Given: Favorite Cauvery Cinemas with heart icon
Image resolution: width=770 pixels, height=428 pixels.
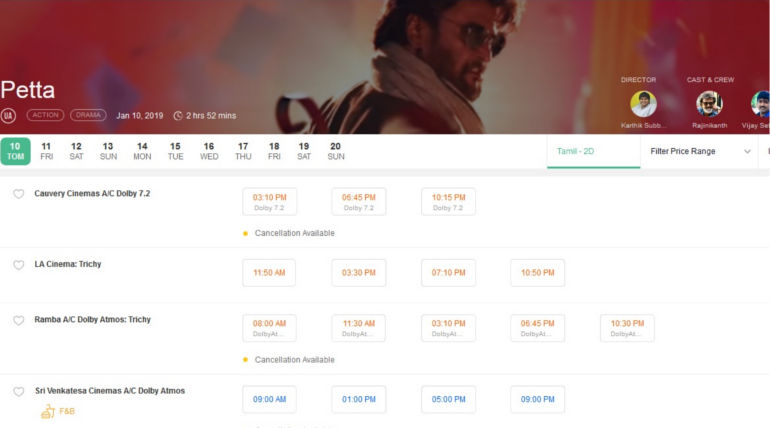Looking at the screenshot, I should tap(18, 194).
